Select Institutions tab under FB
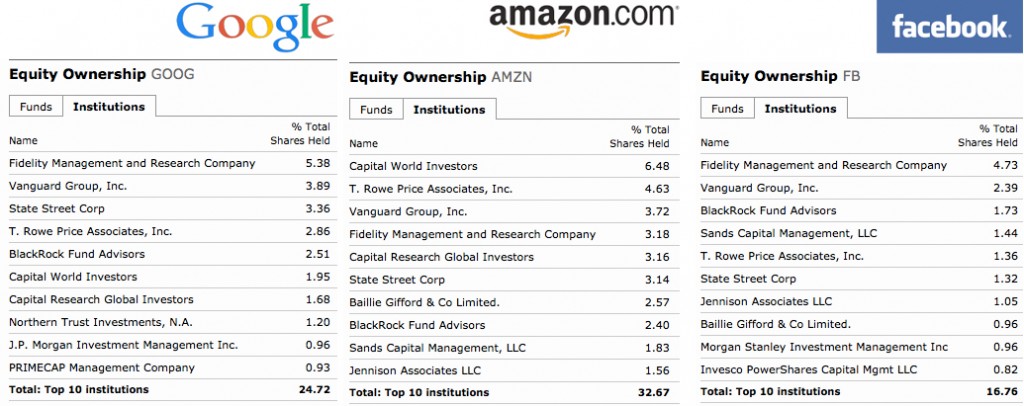1024x406 pixels. click(801, 108)
